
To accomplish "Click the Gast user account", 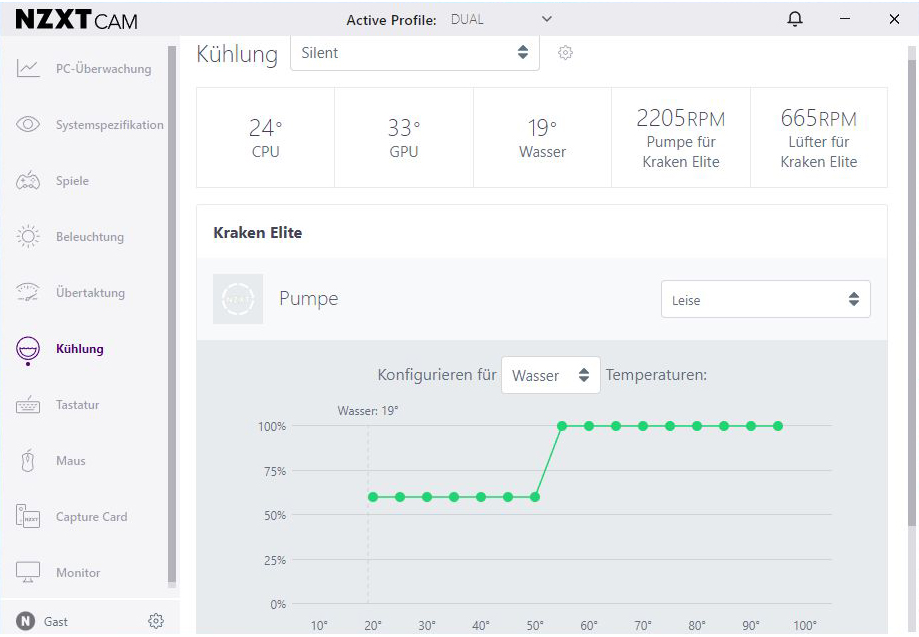I will pos(55,621).
